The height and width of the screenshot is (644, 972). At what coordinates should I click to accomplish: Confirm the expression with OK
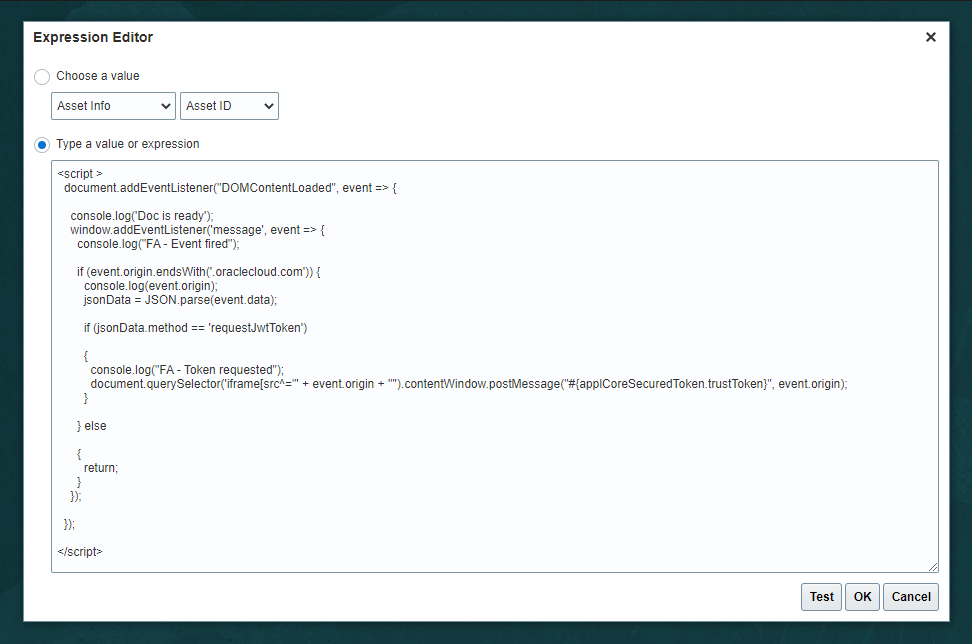[862, 597]
